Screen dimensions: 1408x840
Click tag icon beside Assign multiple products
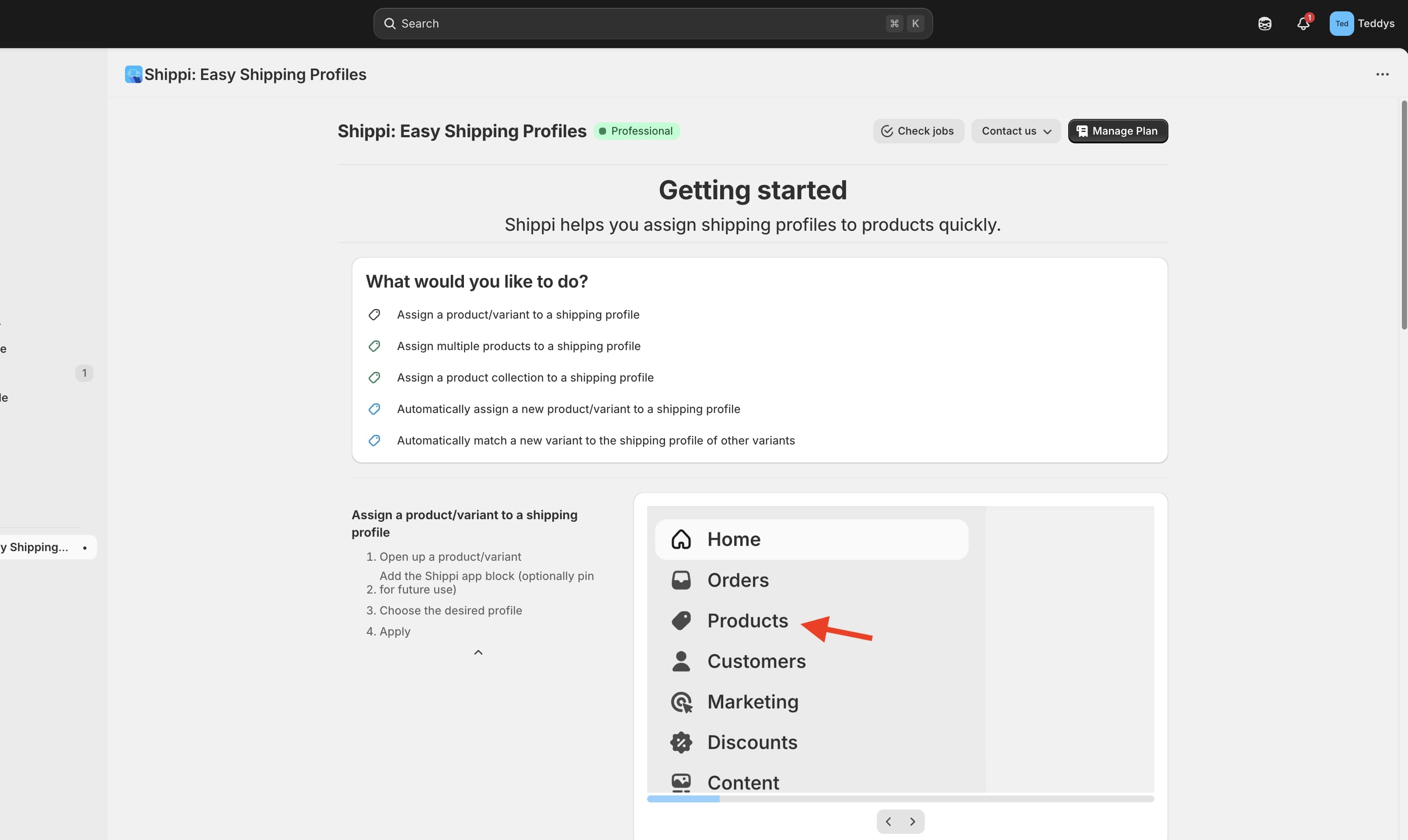[374, 346]
